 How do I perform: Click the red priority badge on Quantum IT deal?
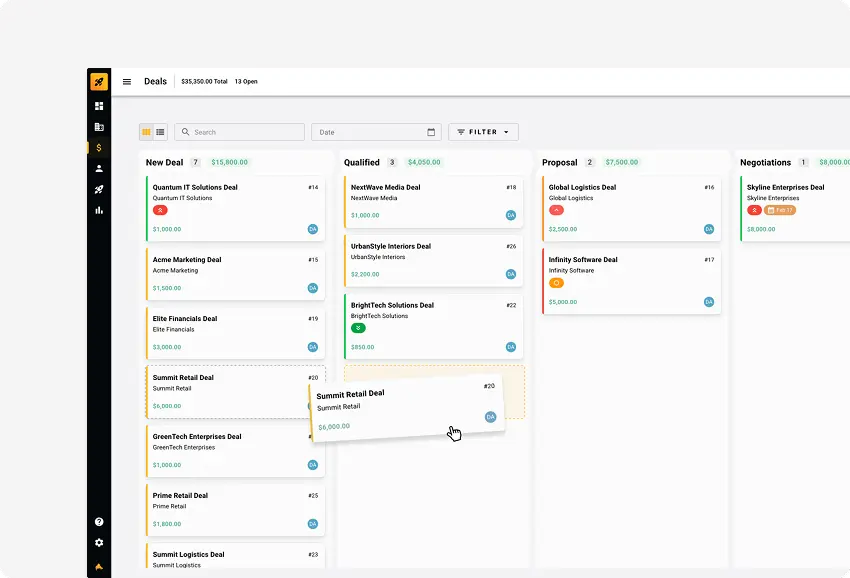[160, 211]
